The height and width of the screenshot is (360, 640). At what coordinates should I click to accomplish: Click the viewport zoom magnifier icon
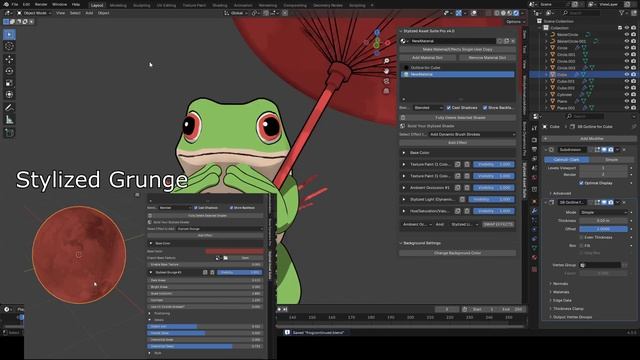click(x=387, y=61)
